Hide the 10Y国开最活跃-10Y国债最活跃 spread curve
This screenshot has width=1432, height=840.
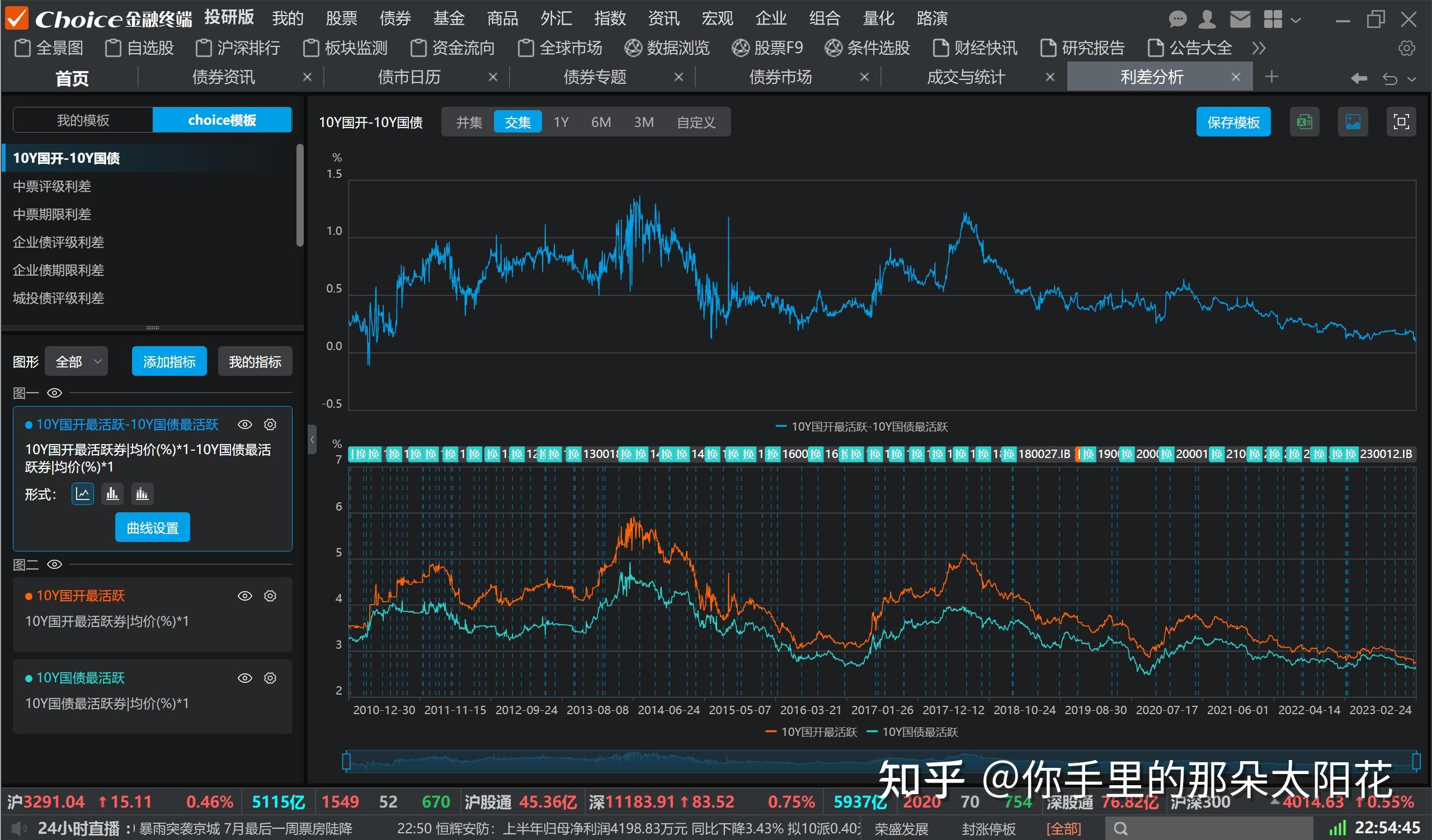pos(245,424)
